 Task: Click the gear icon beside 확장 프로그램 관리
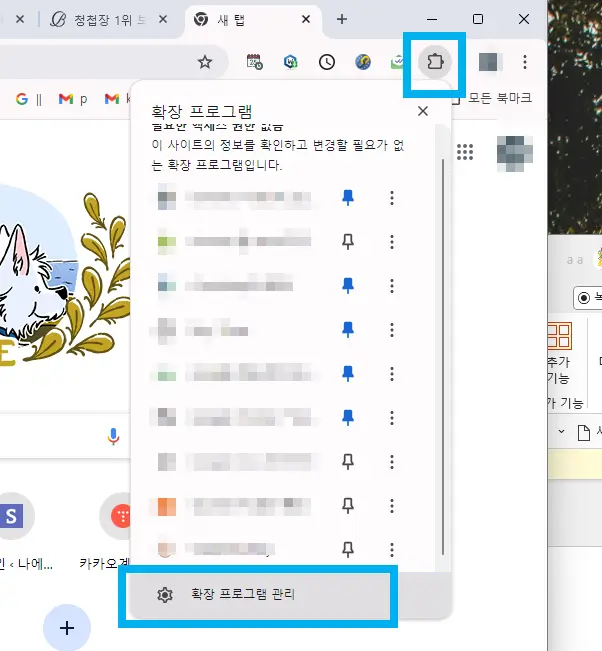point(165,595)
